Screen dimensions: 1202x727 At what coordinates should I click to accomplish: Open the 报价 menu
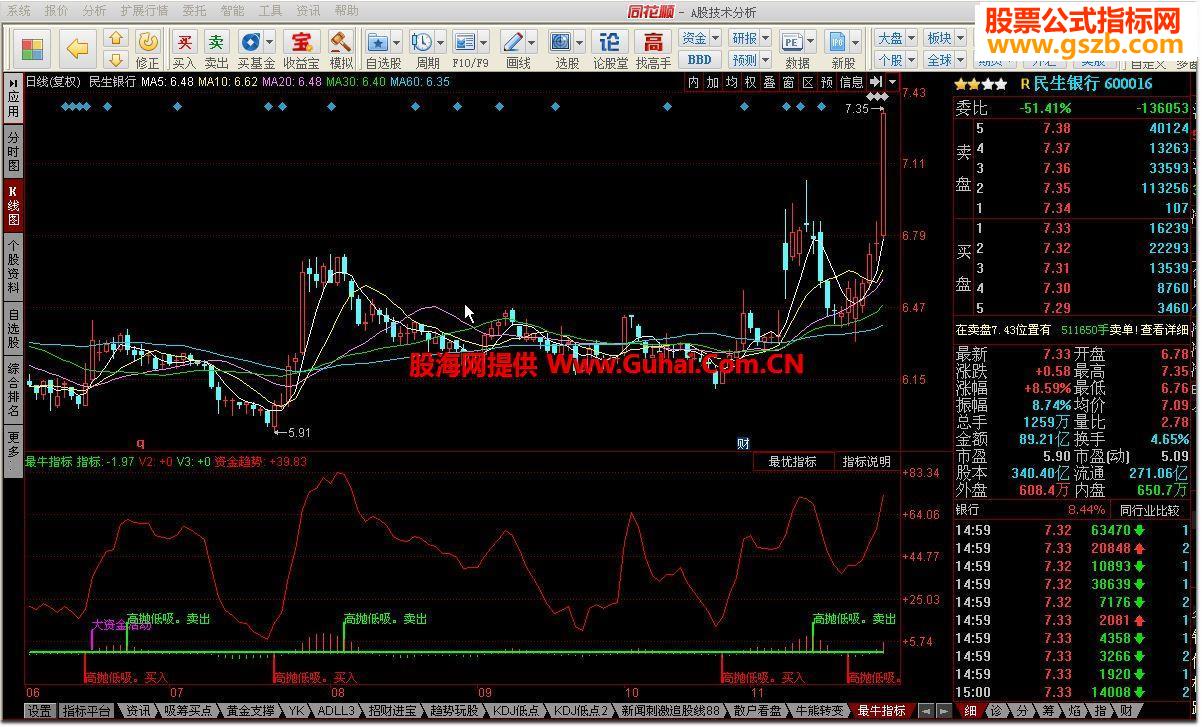[57, 11]
